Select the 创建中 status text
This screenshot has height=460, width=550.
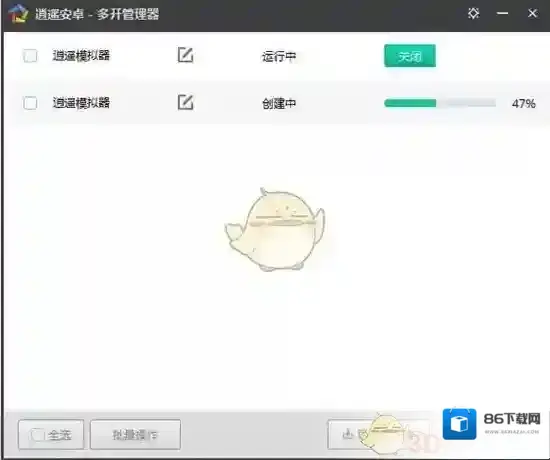(279, 103)
